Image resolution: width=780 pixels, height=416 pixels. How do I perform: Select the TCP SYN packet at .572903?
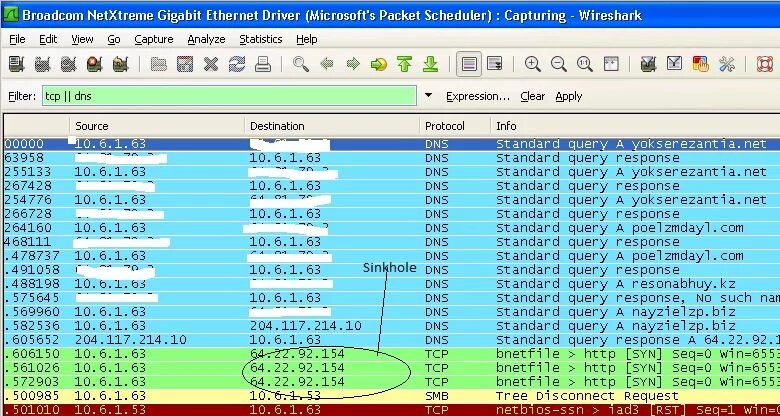pyautogui.click(x=392, y=382)
